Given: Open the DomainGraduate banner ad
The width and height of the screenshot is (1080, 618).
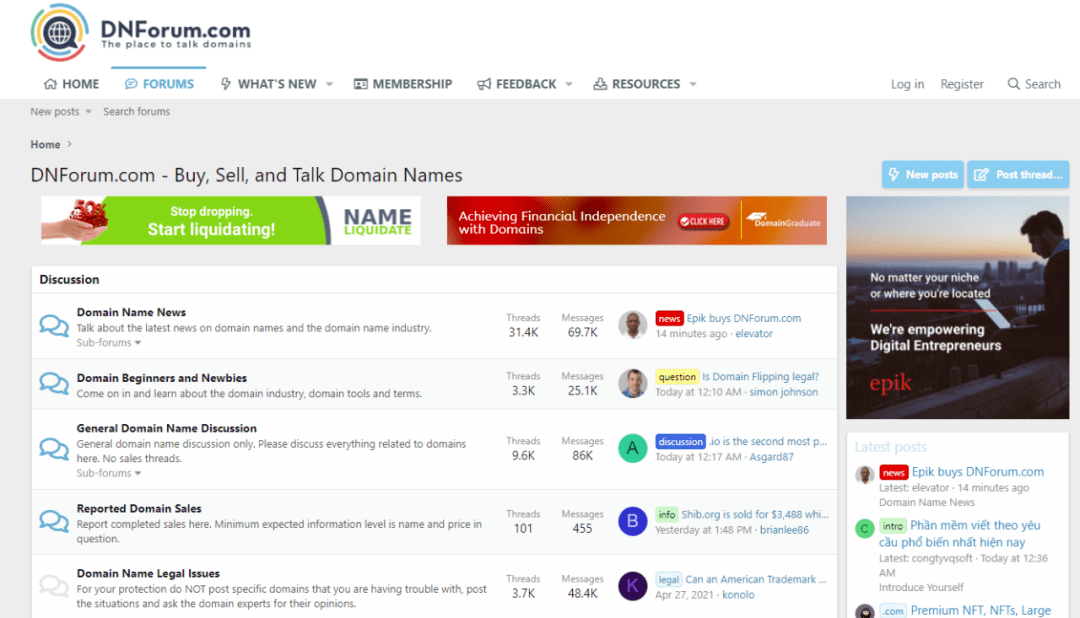Looking at the screenshot, I should [636, 220].
